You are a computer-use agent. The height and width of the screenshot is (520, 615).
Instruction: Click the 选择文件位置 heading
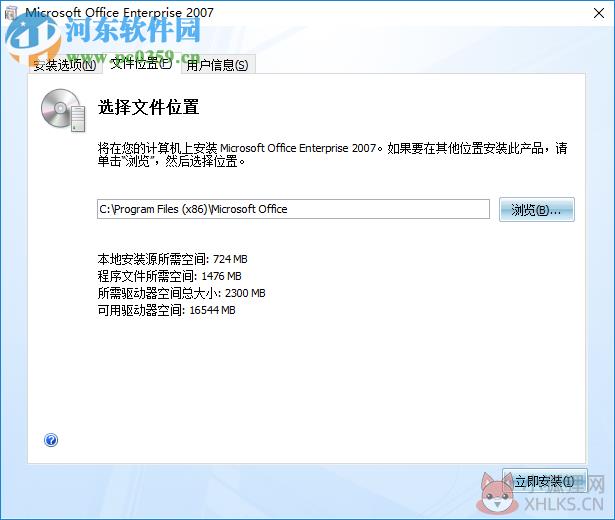(x=148, y=107)
